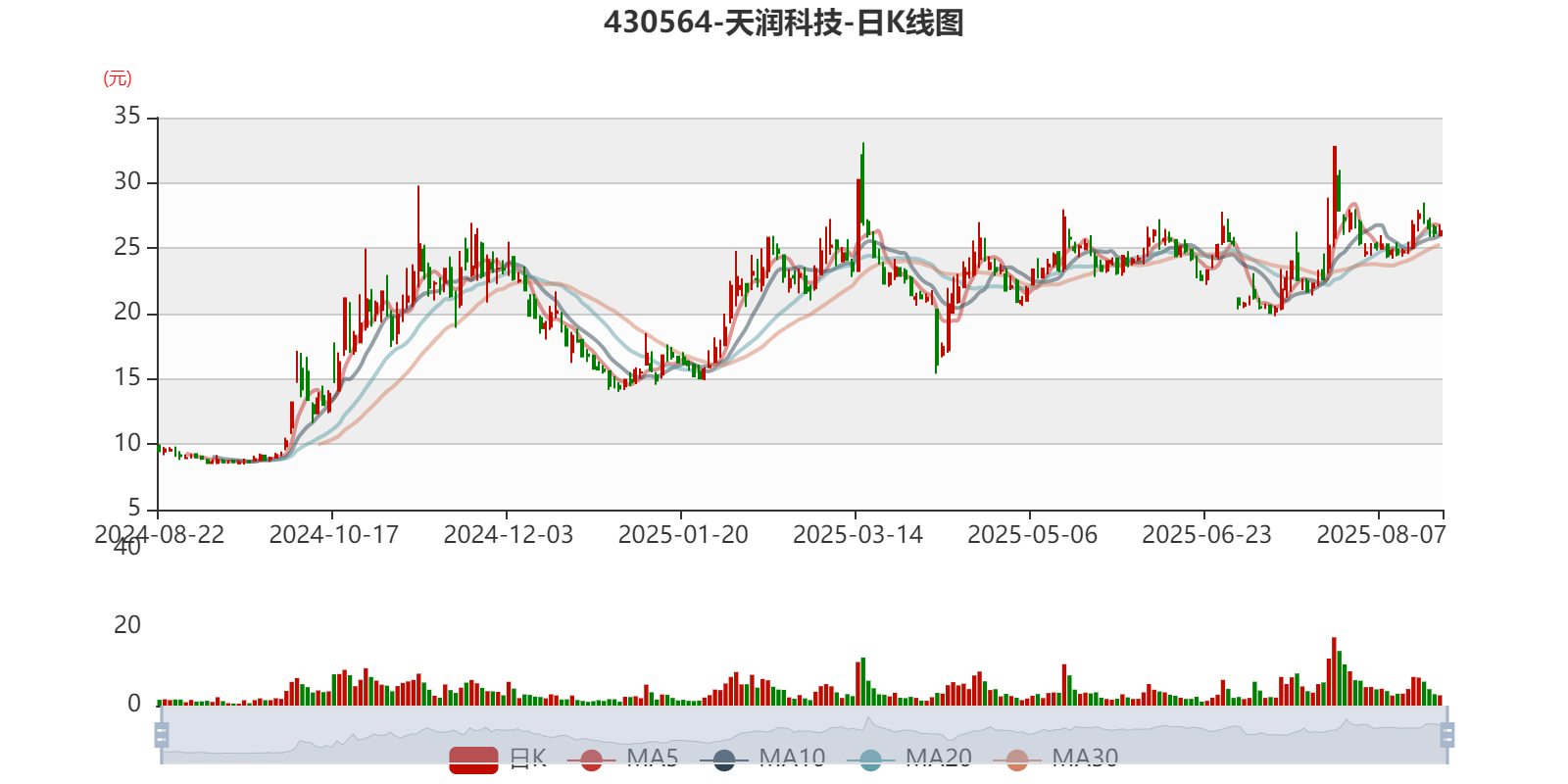
Task: Click the volume axis label 0
Action: tap(134, 704)
